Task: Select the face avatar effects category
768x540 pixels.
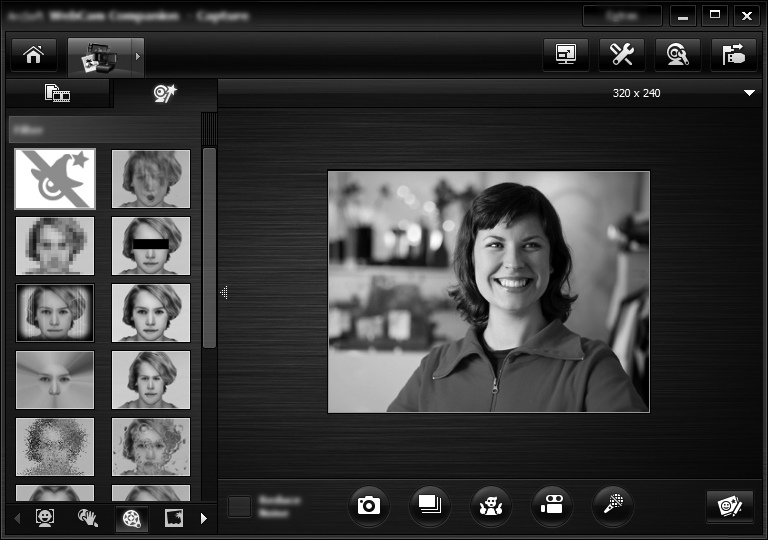Action: tap(45, 518)
